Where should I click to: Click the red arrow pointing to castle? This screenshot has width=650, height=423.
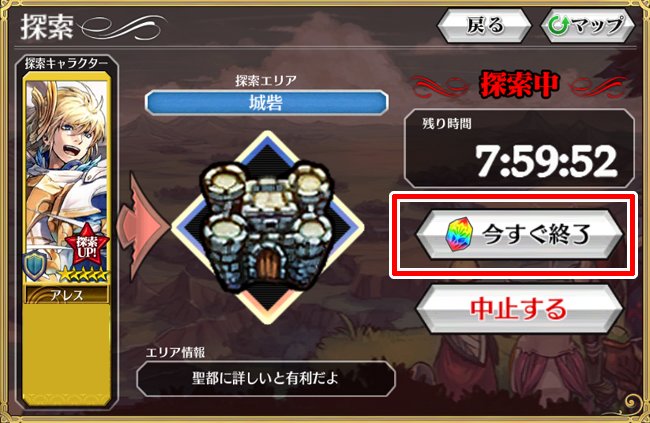143,227
